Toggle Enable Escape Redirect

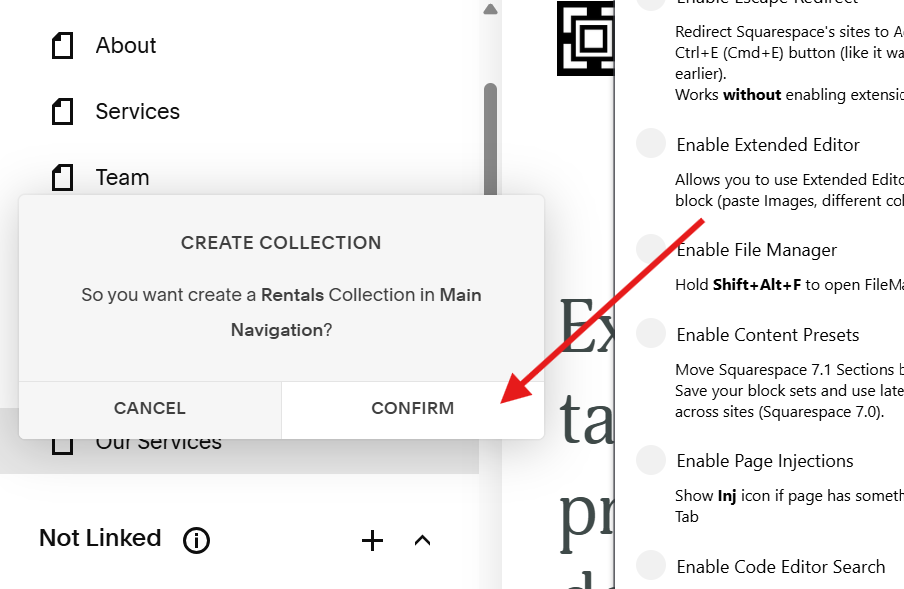[x=651, y=3]
